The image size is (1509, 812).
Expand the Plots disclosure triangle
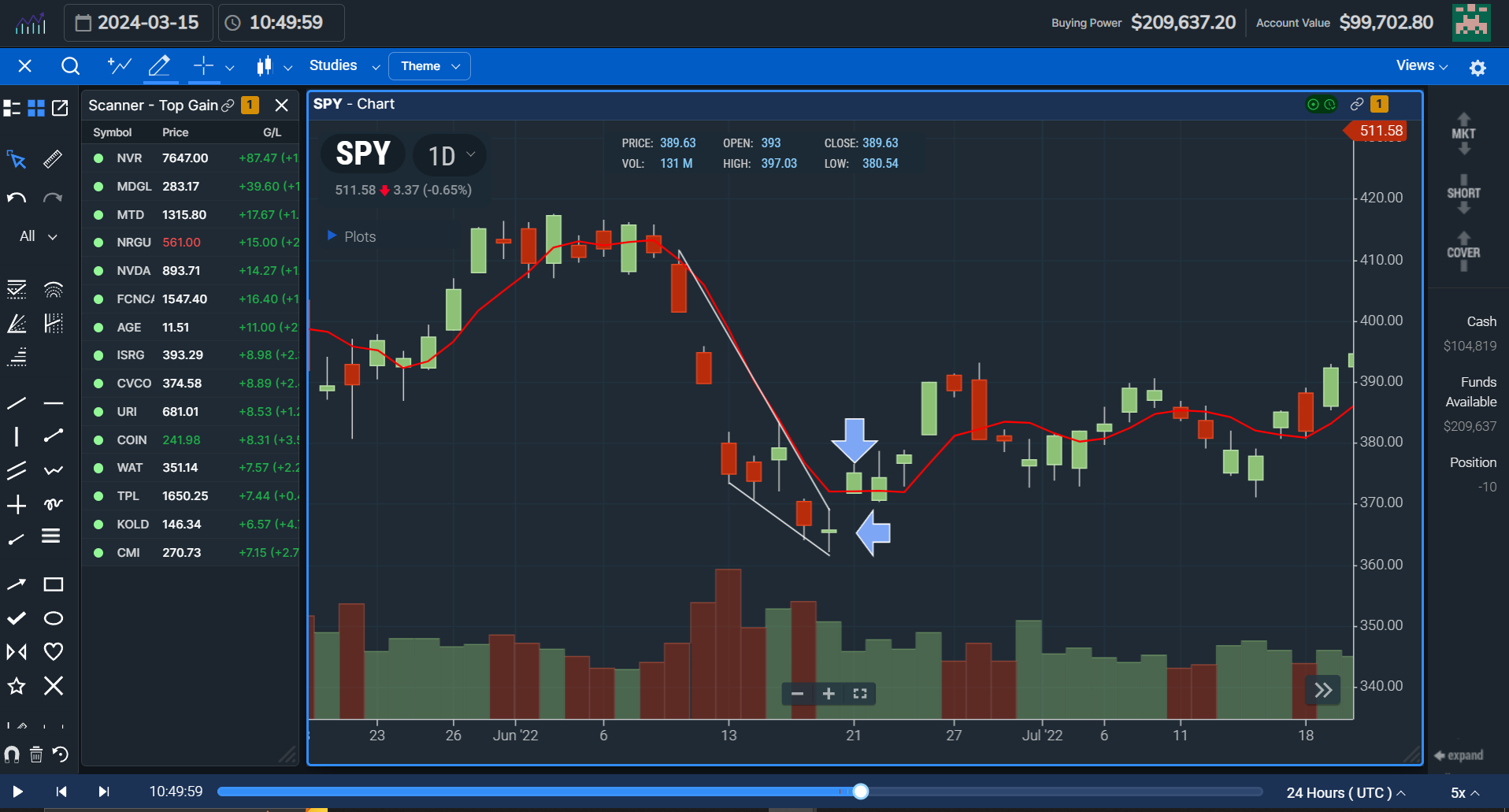pyautogui.click(x=332, y=235)
